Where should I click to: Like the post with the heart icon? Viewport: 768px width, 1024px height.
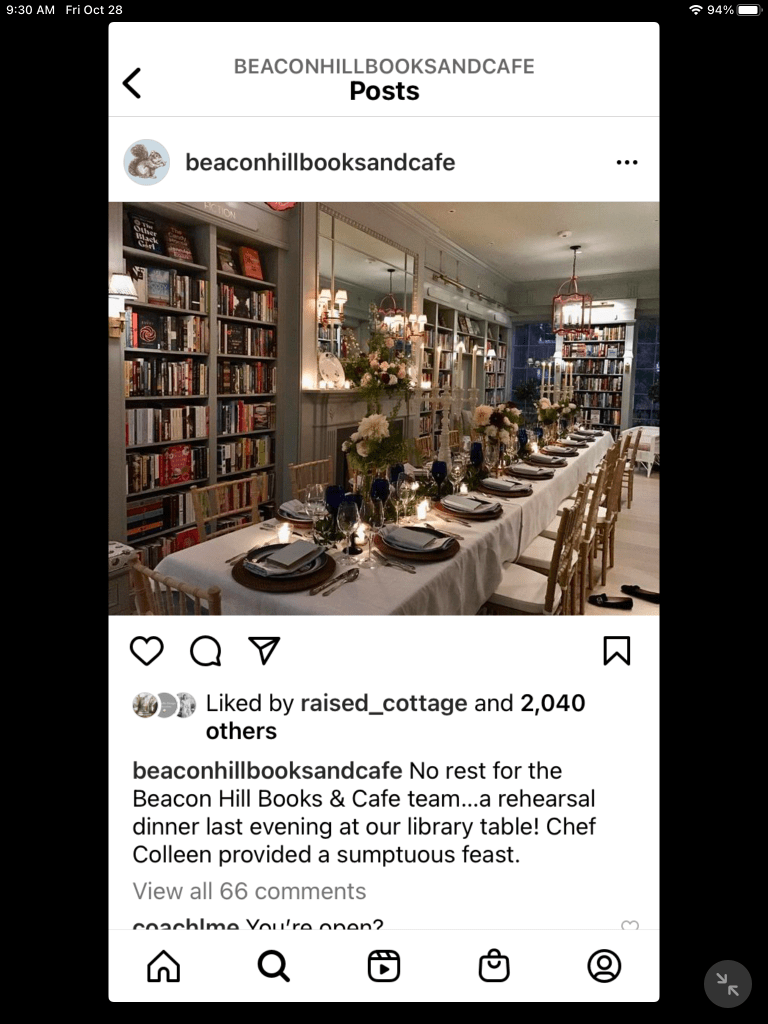147,650
